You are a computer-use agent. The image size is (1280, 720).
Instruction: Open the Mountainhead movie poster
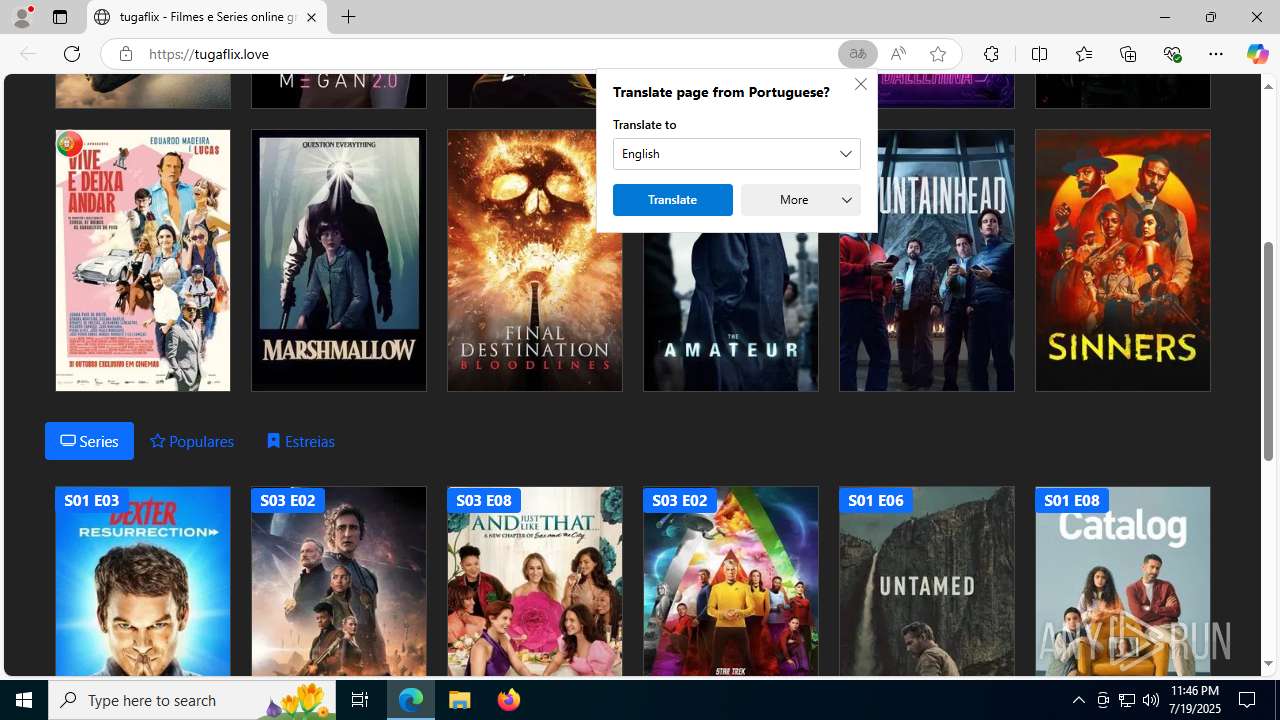(926, 311)
